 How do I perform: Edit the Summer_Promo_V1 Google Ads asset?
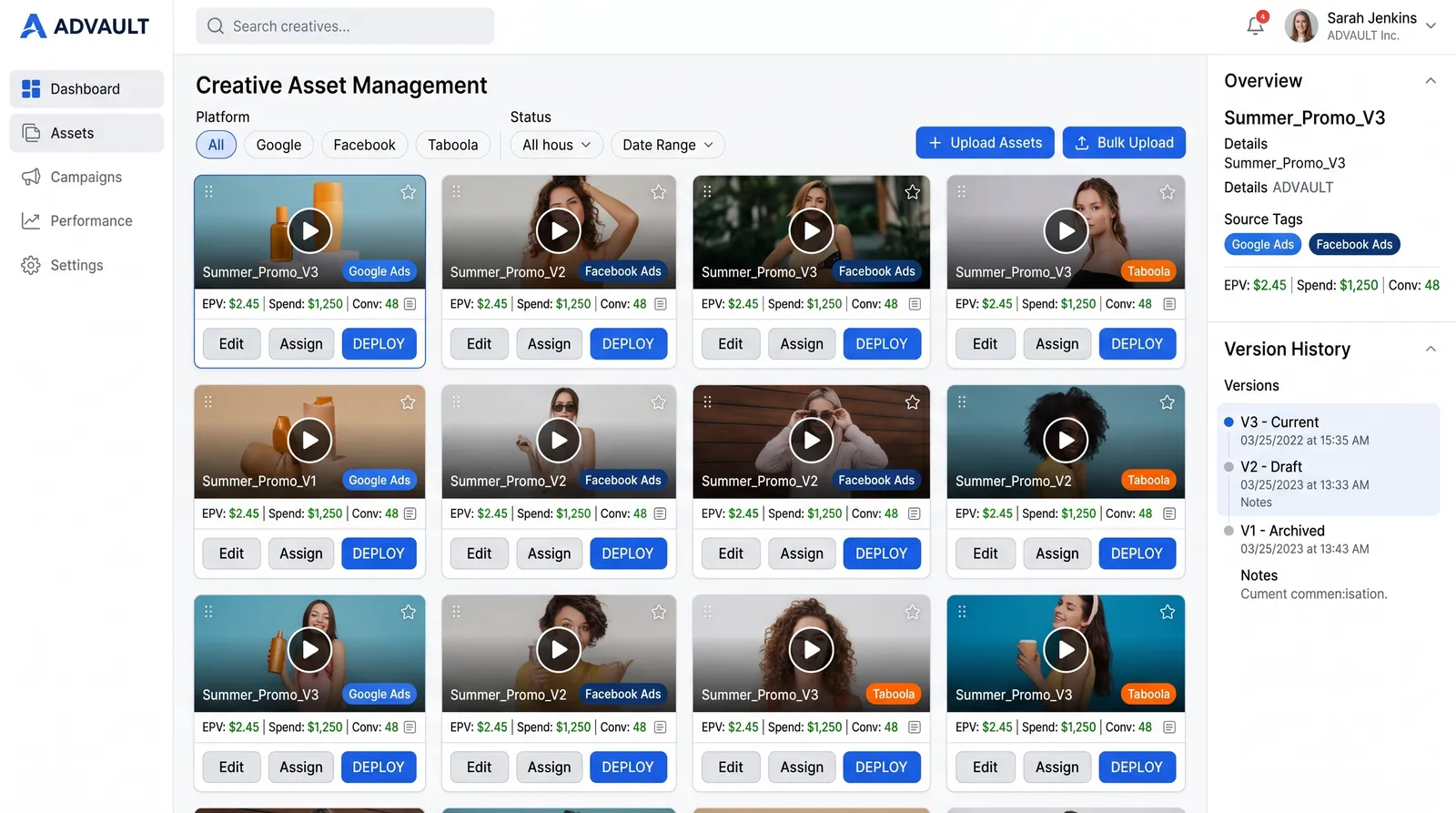[x=231, y=554]
